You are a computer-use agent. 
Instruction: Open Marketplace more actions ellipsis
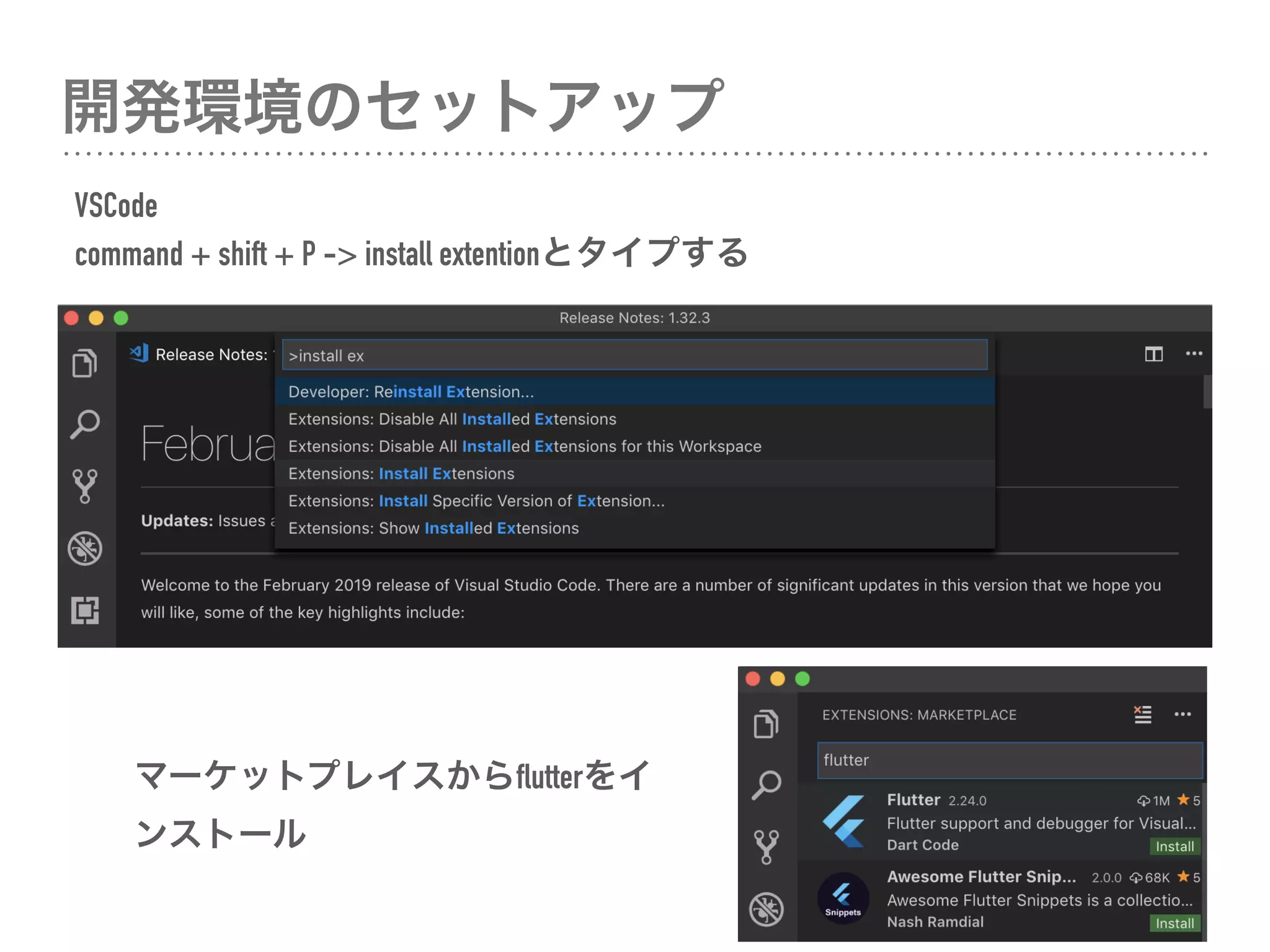1183,714
